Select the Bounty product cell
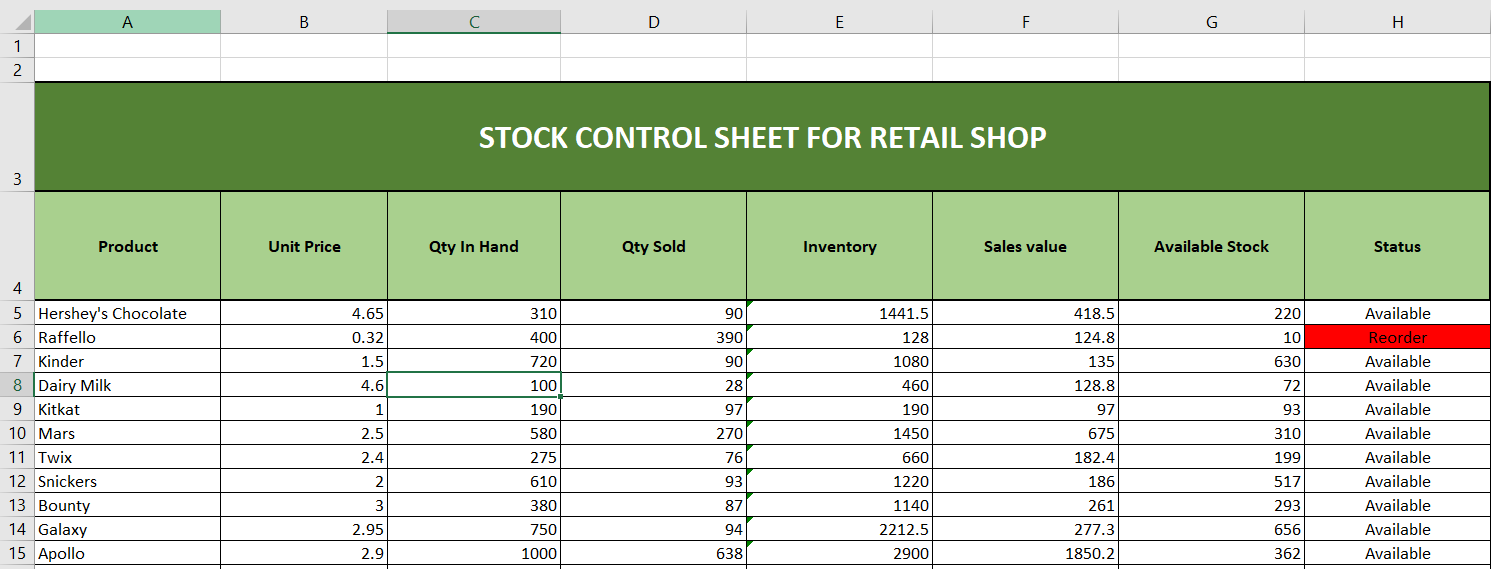1491x569 pixels. tap(127, 505)
